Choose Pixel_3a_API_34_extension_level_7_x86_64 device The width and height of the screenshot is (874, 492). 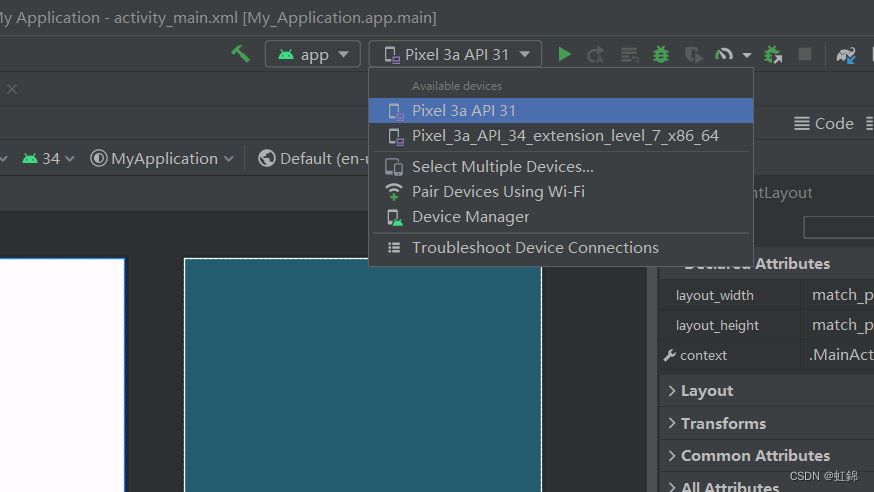[x=565, y=136]
